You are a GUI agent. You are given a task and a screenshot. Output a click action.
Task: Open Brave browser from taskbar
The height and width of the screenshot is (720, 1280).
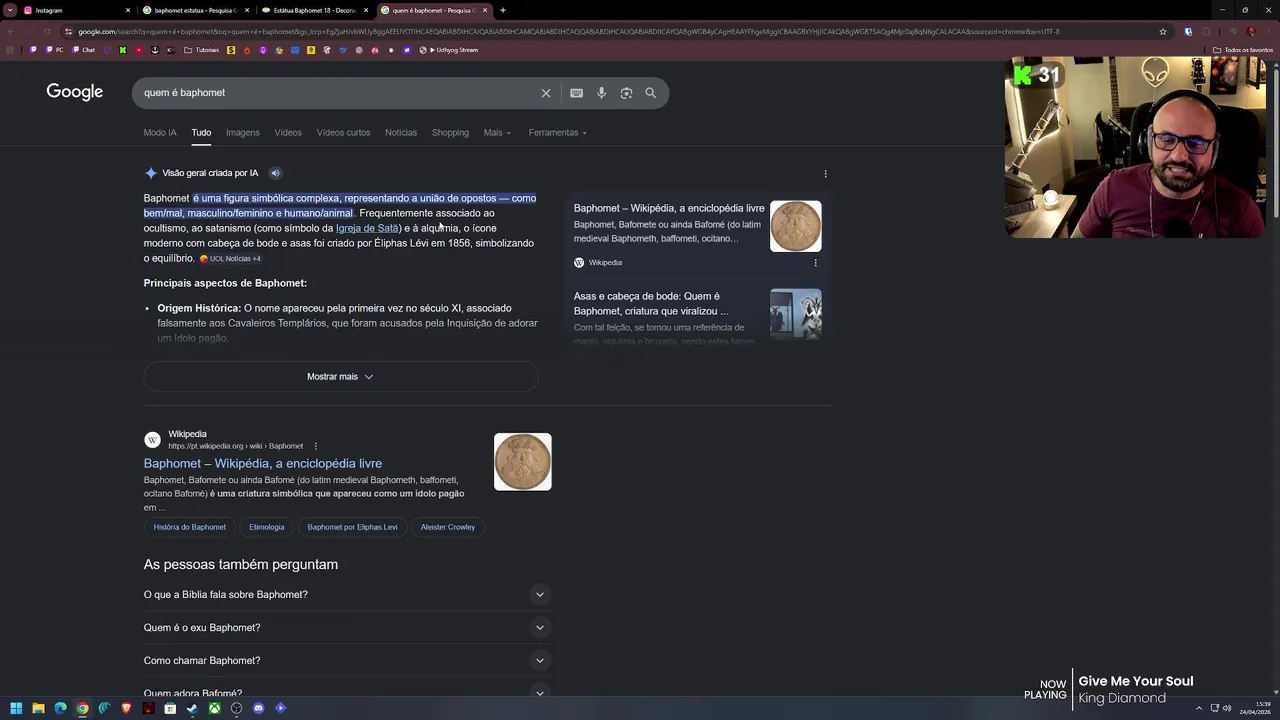click(126, 708)
